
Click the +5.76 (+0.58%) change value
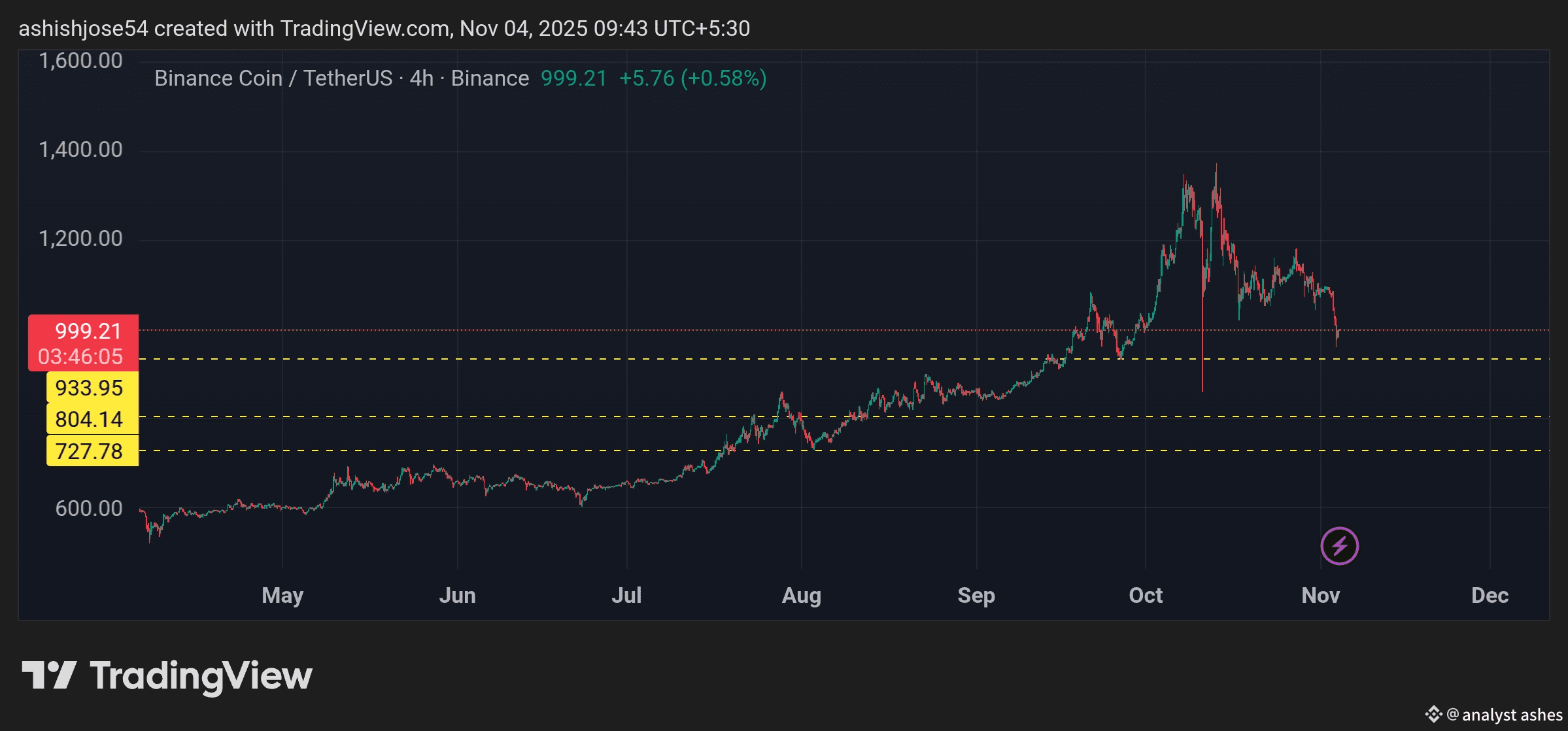click(692, 78)
